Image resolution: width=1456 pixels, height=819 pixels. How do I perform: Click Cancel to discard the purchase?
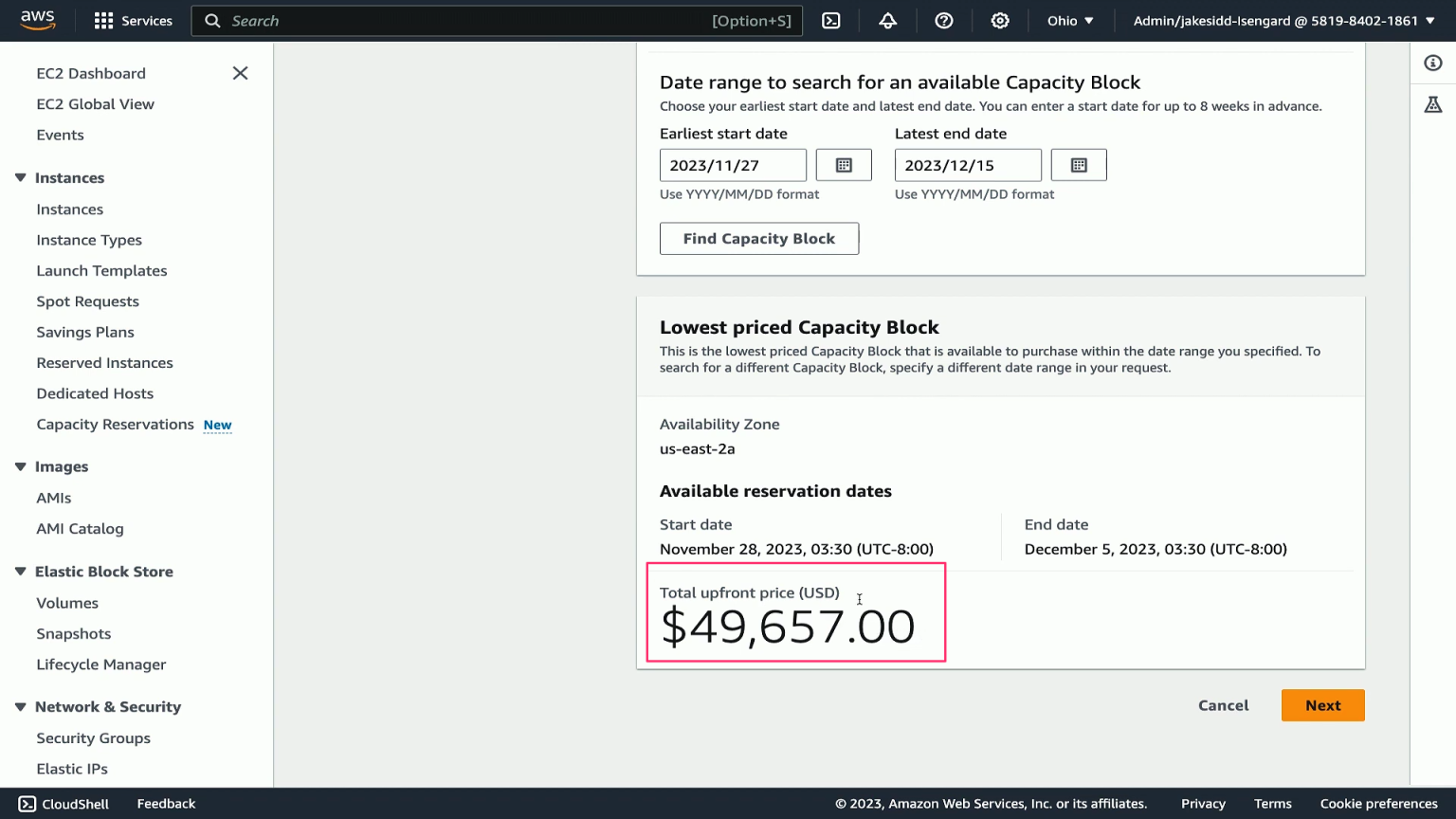coord(1223,705)
